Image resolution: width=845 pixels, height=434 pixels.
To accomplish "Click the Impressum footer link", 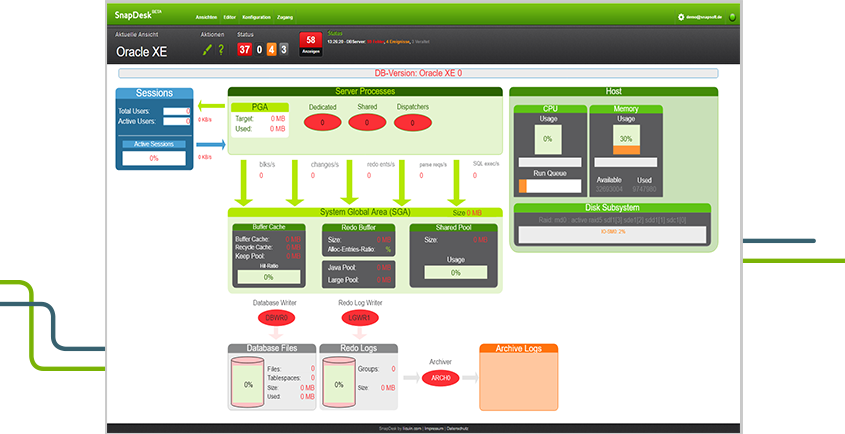I will click(434, 429).
